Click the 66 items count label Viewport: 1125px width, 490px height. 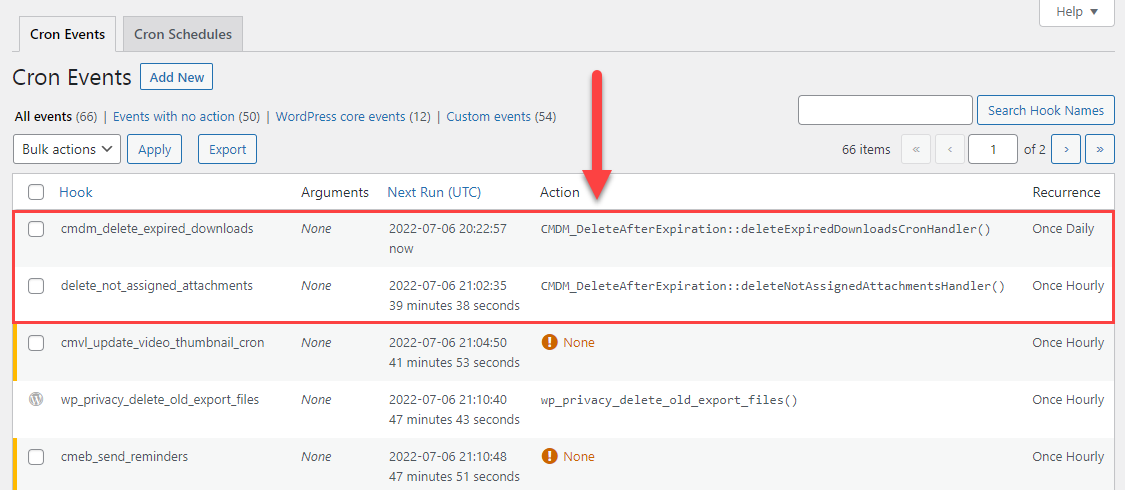pos(866,149)
